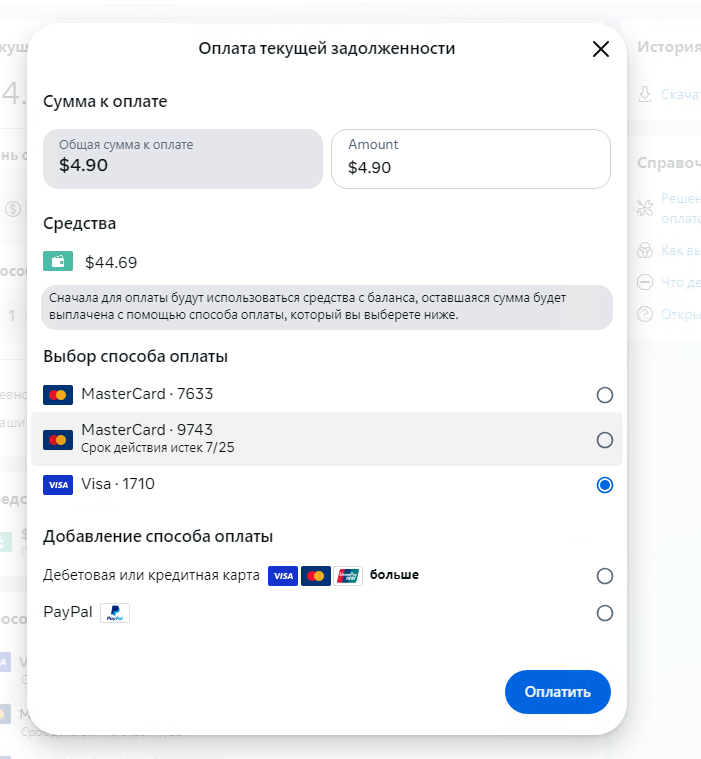Click the balance usage info notice

point(326,307)
